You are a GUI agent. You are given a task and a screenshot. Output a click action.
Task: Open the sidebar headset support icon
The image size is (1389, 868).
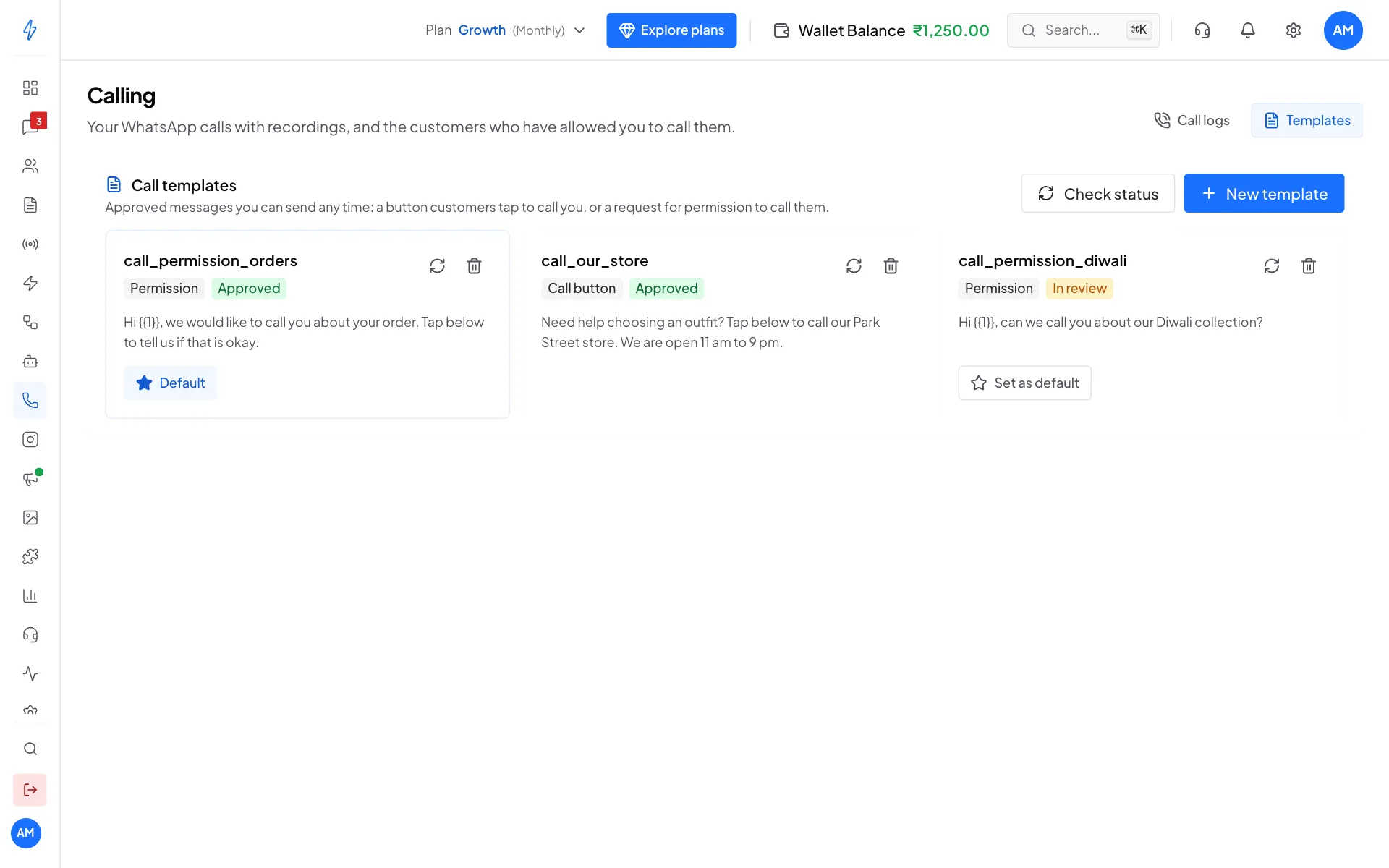30,634
